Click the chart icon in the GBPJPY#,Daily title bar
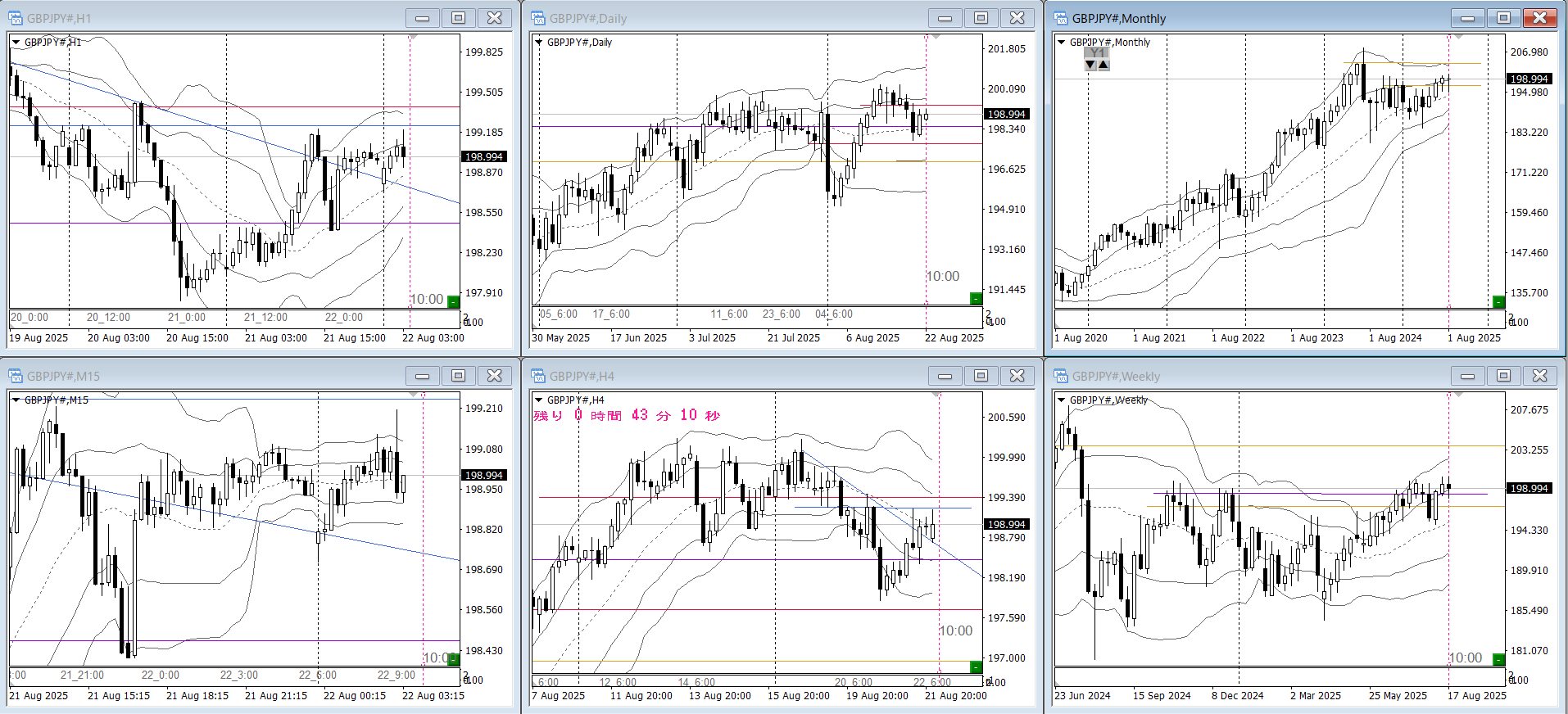 point(538,18)
